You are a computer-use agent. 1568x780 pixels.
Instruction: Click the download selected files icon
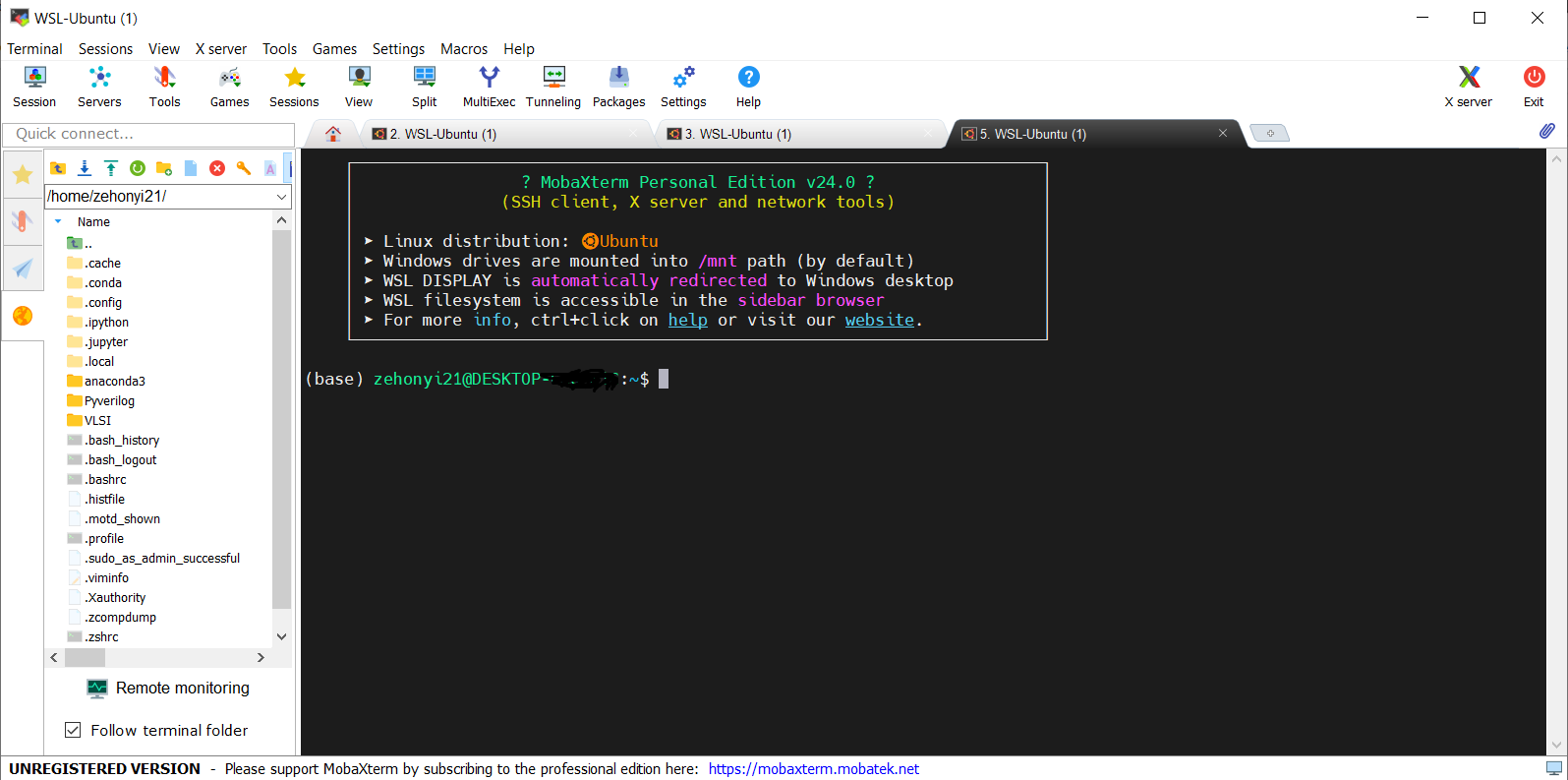[85, 168]
